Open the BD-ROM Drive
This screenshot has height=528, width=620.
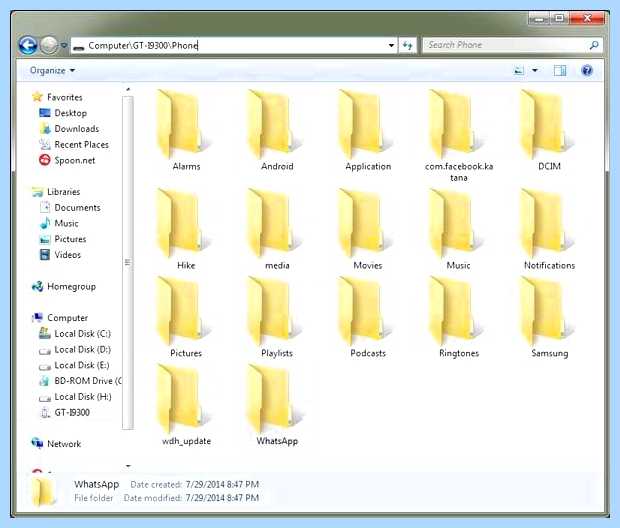pos(80,381)
